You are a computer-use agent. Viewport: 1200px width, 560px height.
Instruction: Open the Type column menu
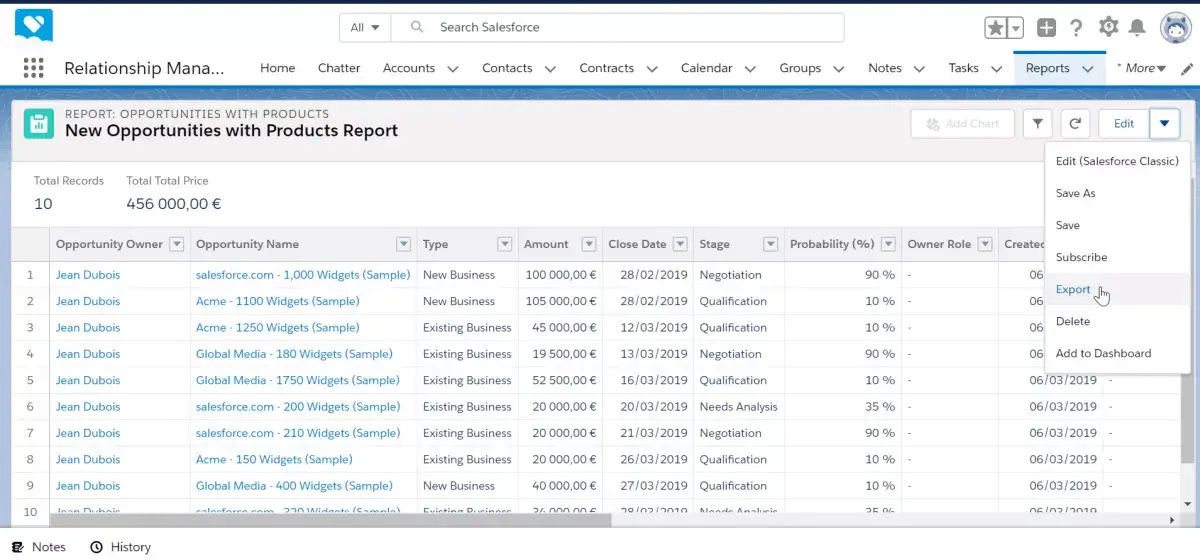[x=504, y=244]
